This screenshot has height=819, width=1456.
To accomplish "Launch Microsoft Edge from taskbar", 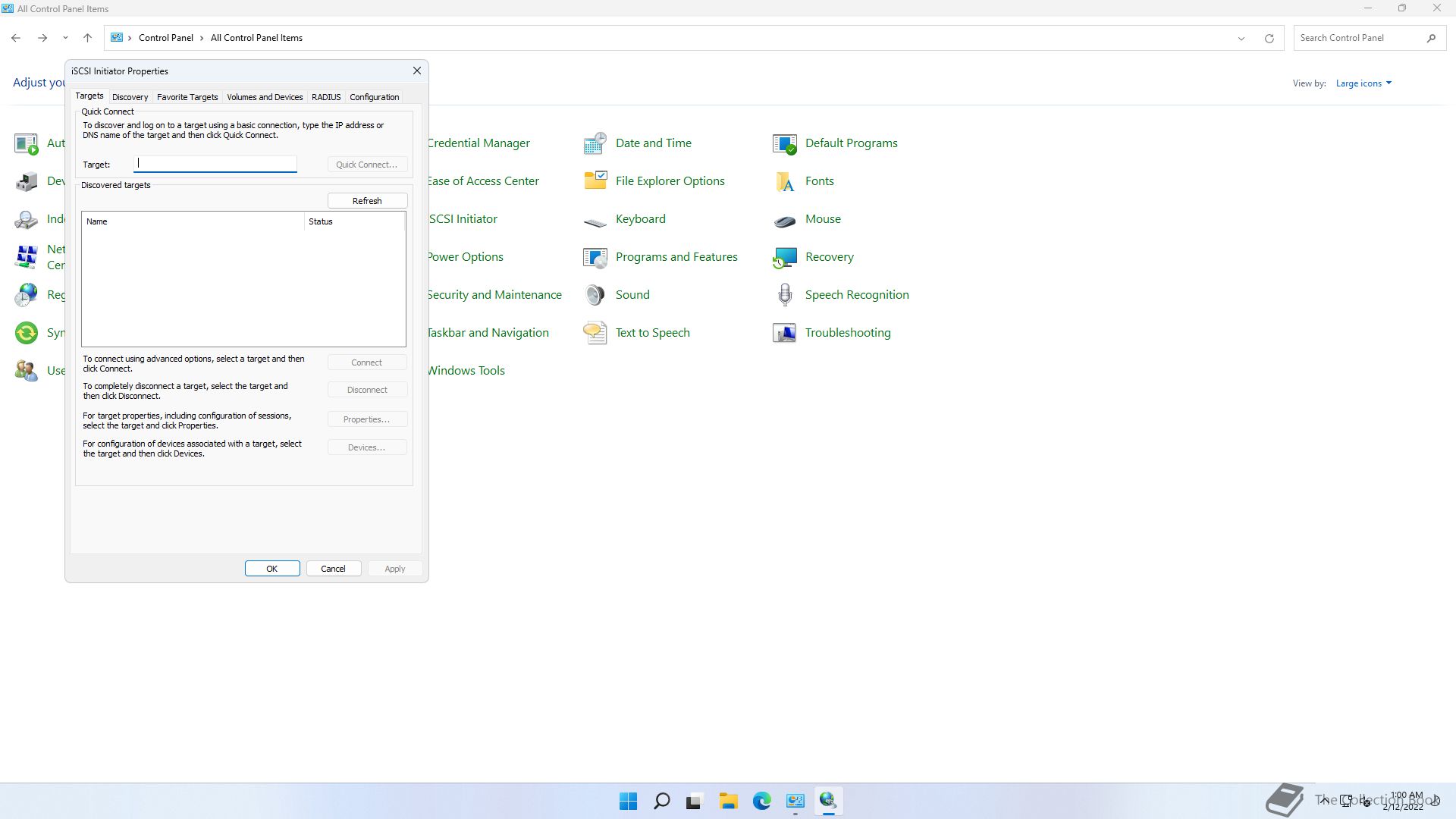I will (x=762, y=801).
